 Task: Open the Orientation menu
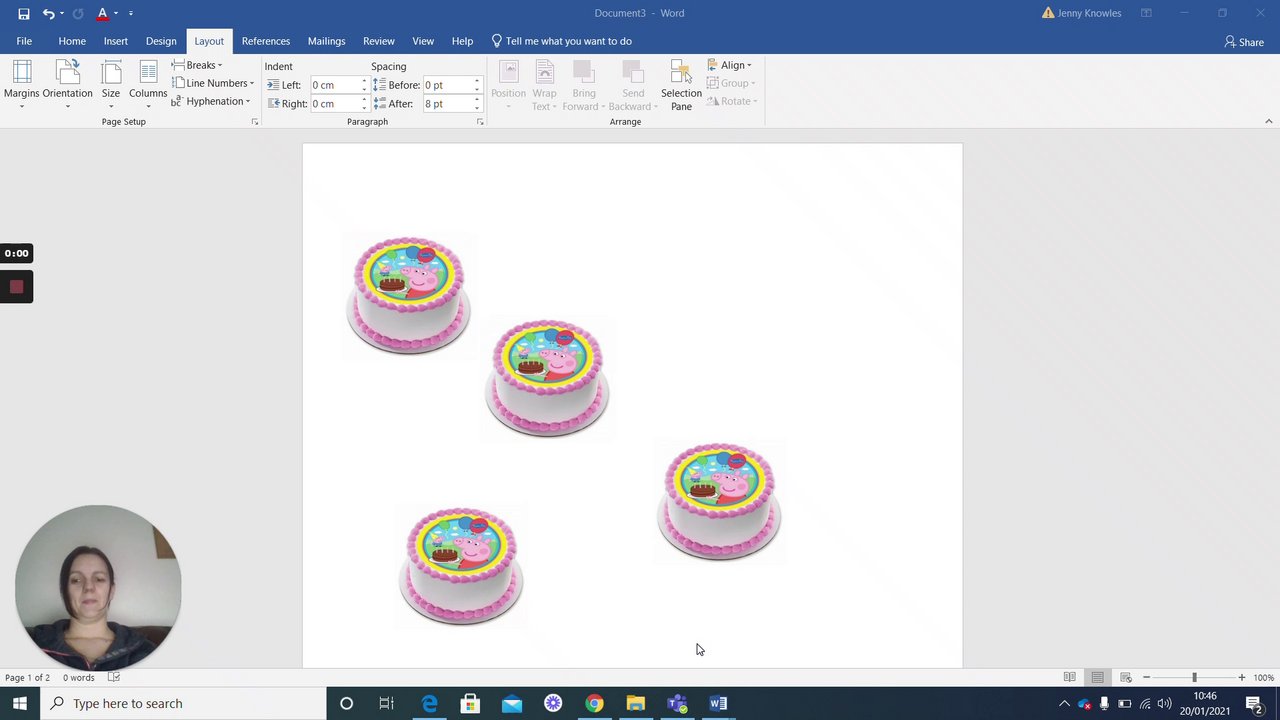[x=67, y=85]
